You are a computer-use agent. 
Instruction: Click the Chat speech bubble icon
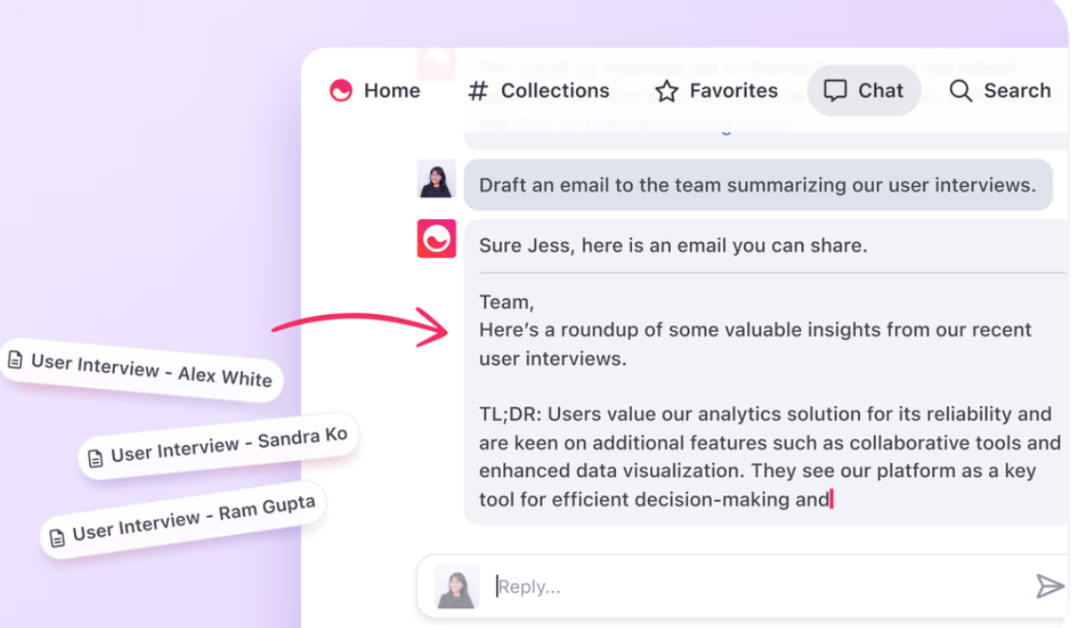(835, 91)
